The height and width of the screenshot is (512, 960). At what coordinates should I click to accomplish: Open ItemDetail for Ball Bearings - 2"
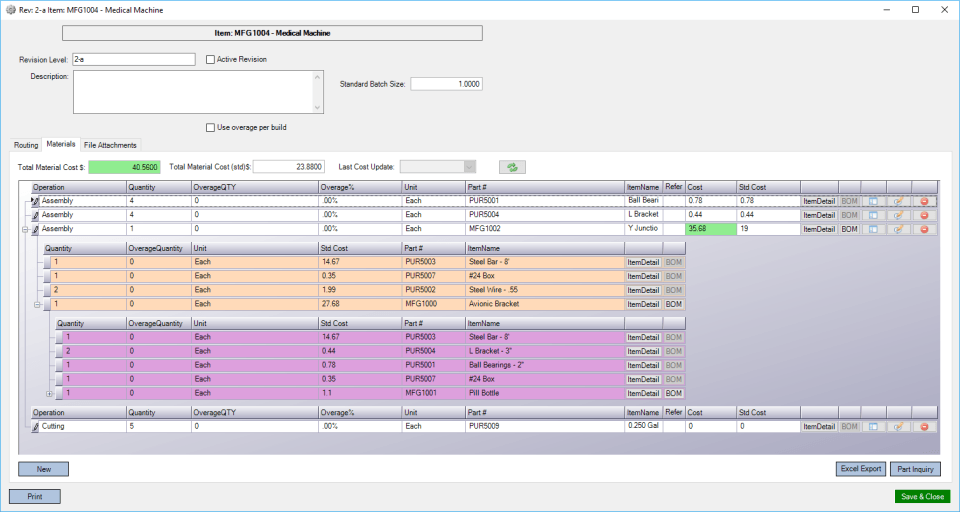point(643,365)
